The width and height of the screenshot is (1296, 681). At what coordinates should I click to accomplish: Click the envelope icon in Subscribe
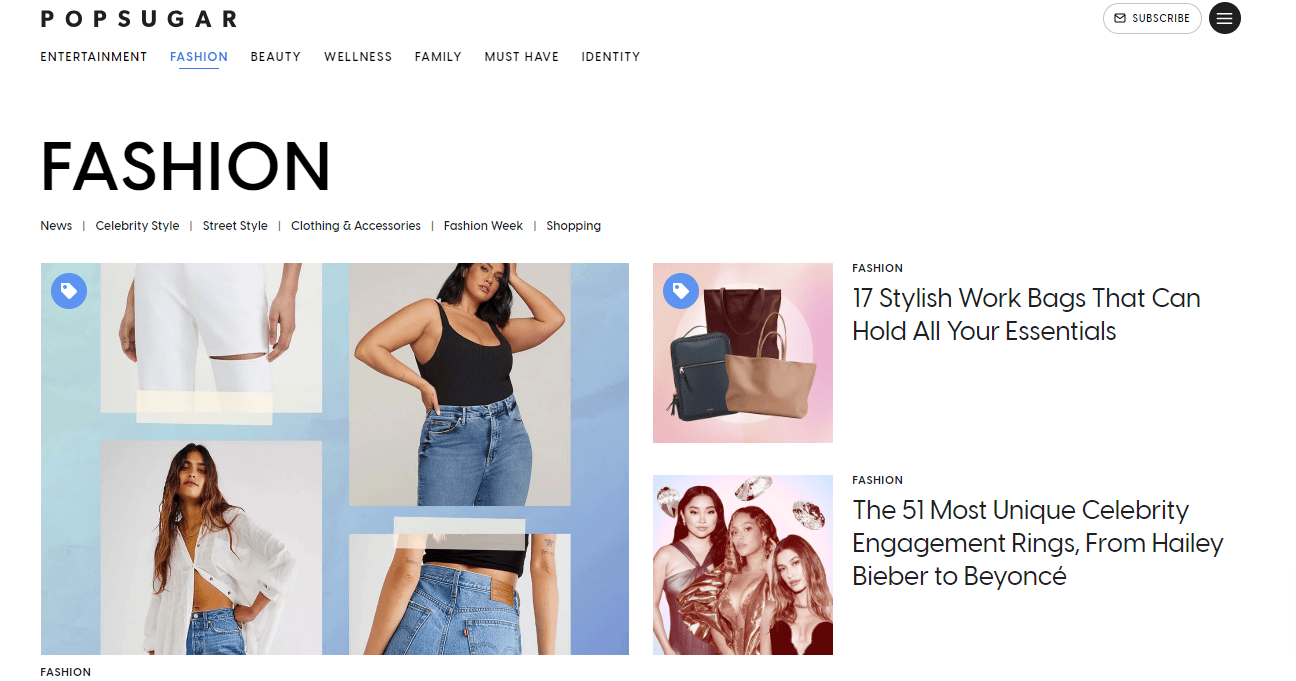[1120, 18]
